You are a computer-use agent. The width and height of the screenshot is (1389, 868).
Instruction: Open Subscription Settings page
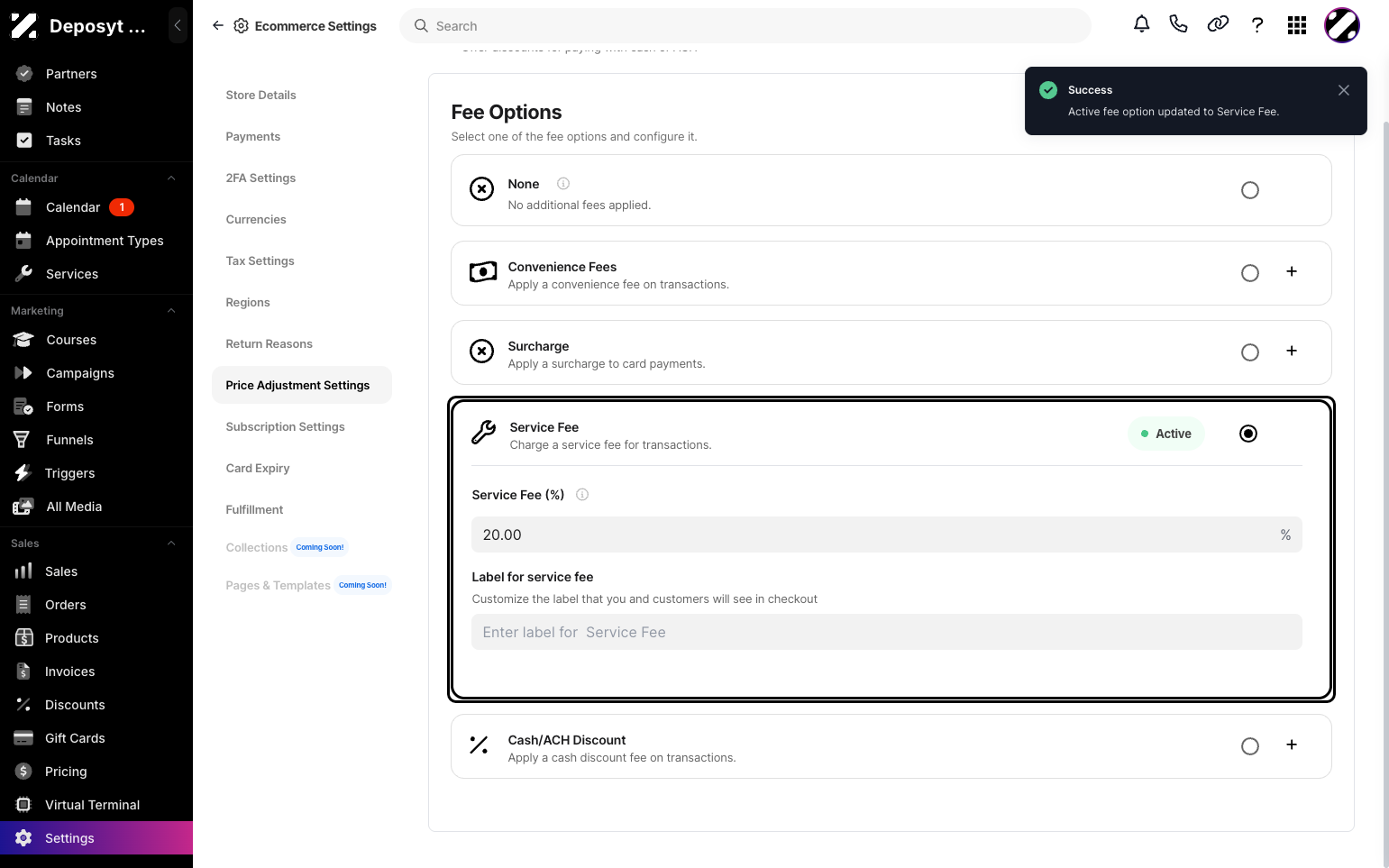click(285, 427)
